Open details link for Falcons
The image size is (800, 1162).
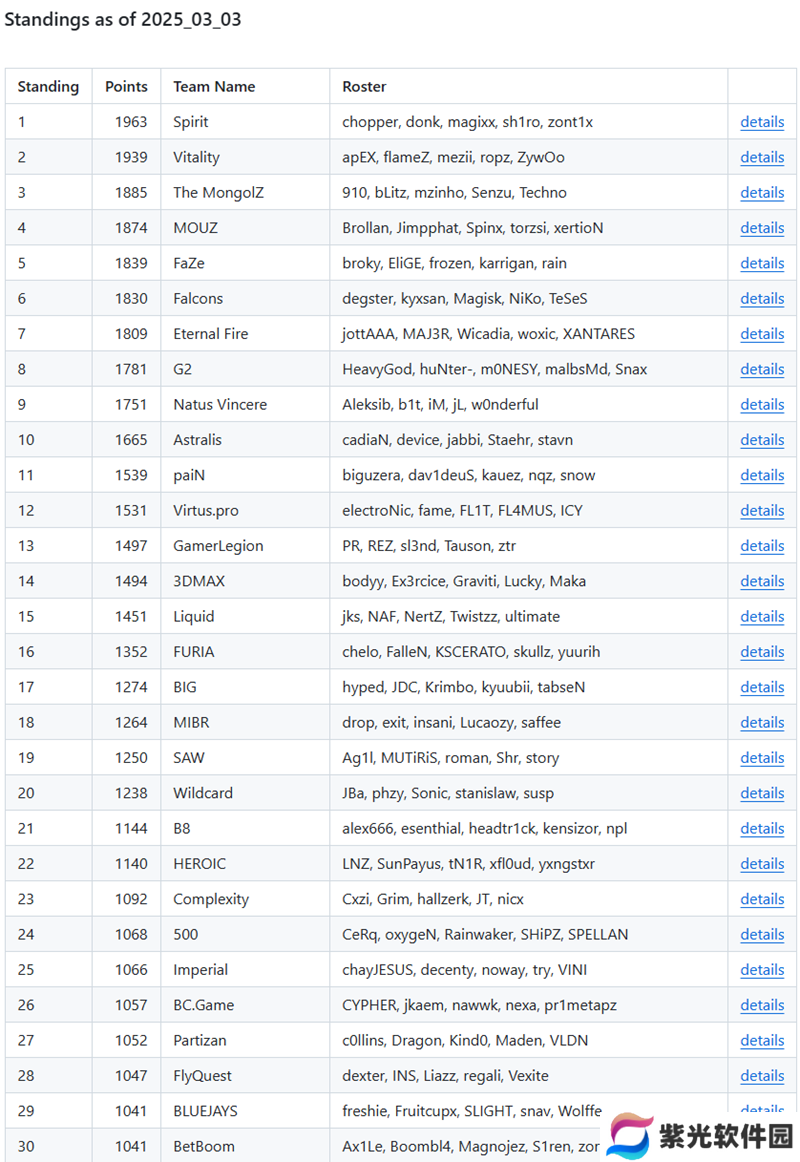tap(761, 299)
